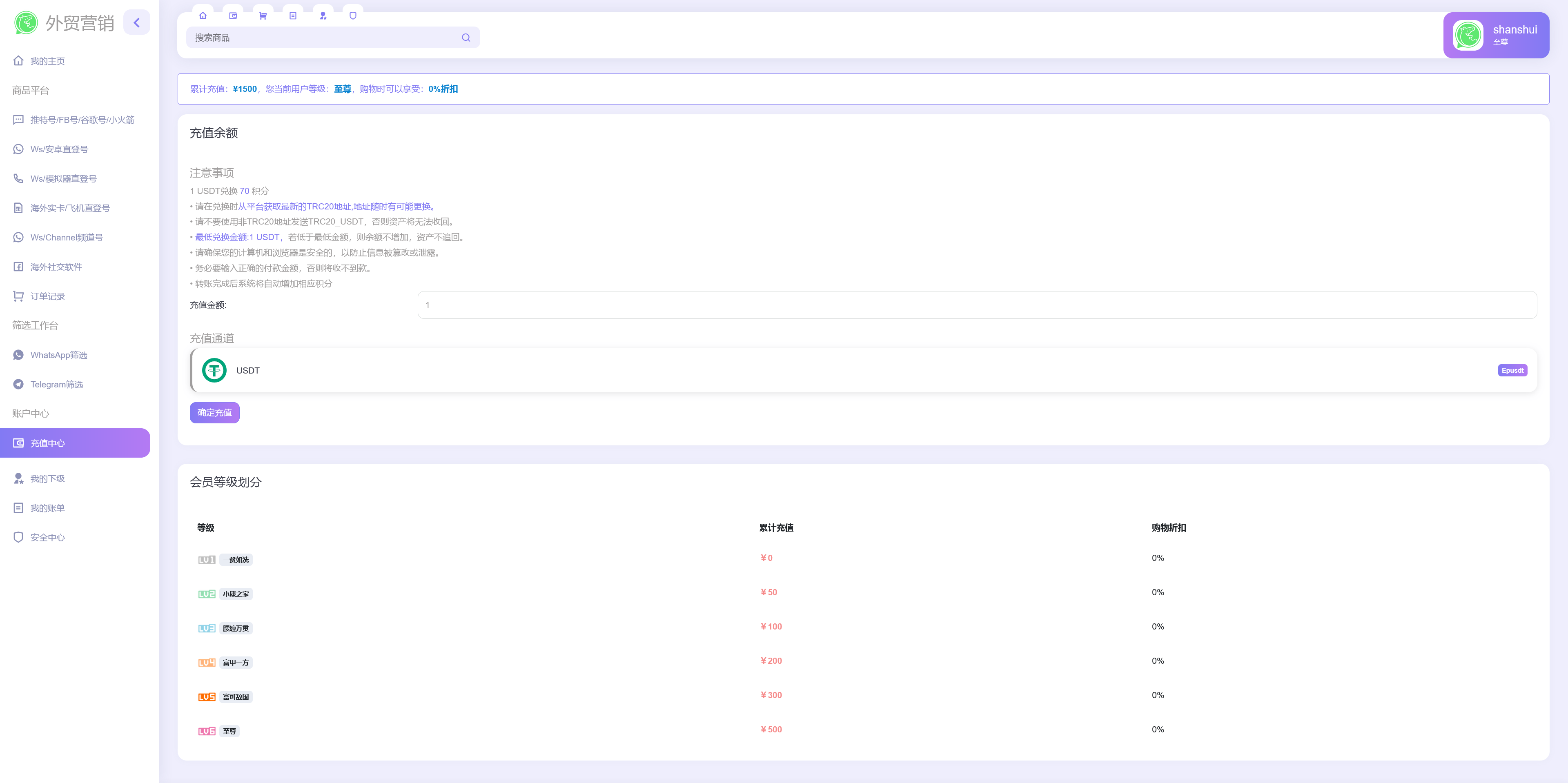Screen dimensions: 1568x783
Task: Click the 确定充值 button
Action: 214,412
